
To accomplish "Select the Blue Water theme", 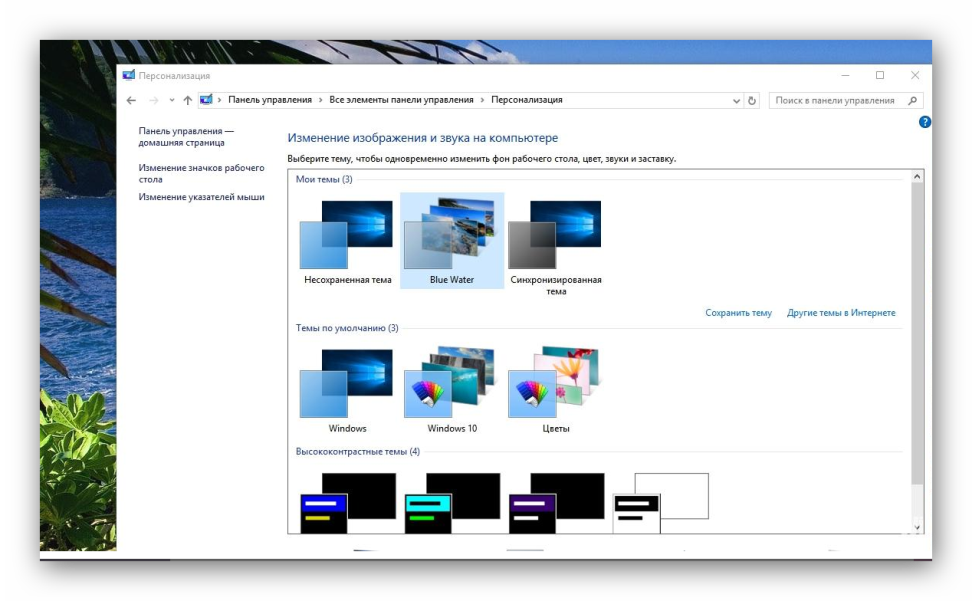I will click(452, 241).
